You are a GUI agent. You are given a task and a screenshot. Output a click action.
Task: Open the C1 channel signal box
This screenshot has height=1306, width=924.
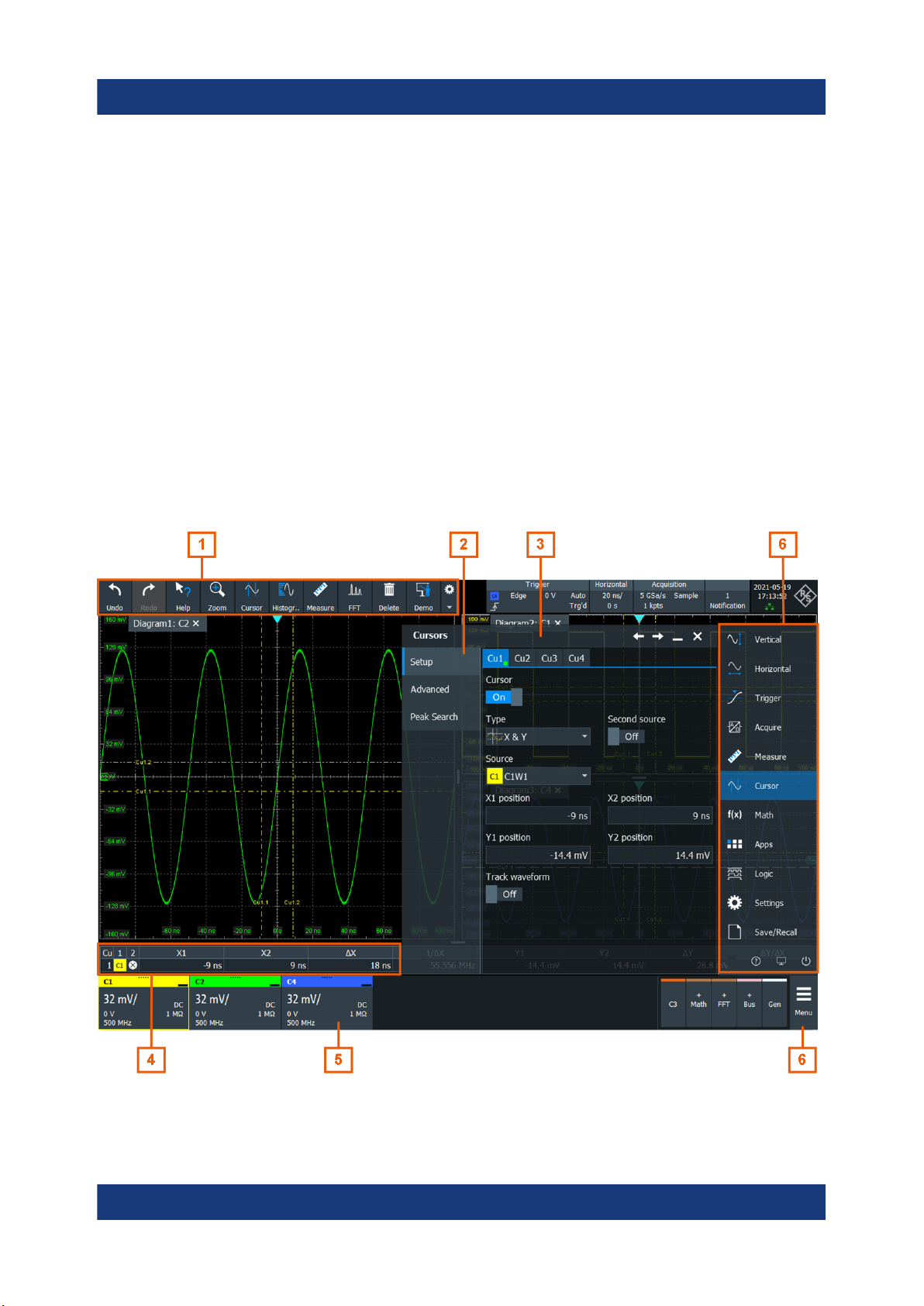point(143,1003)
